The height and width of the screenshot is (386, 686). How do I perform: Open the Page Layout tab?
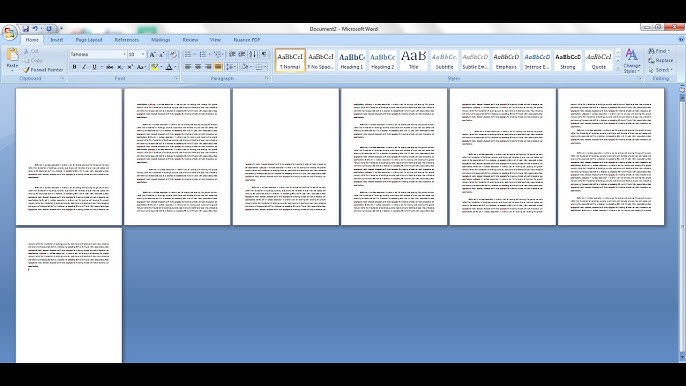coord(89,40)
